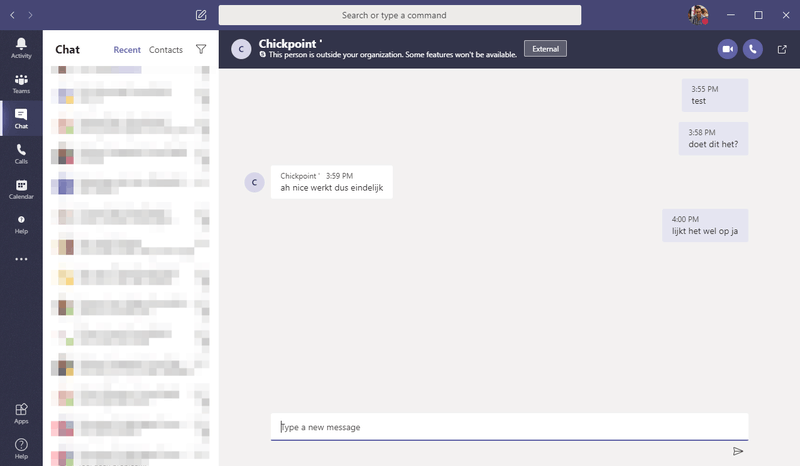Maximize the Teams window

point(758,15)
